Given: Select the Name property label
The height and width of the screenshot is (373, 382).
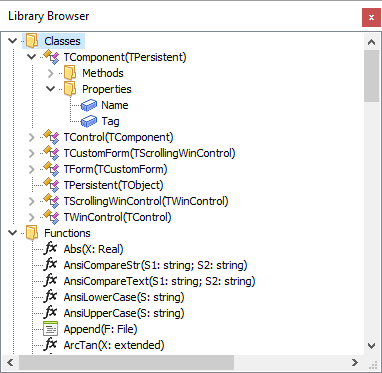Looking at the screenshot, I should [x=115, y=105].
